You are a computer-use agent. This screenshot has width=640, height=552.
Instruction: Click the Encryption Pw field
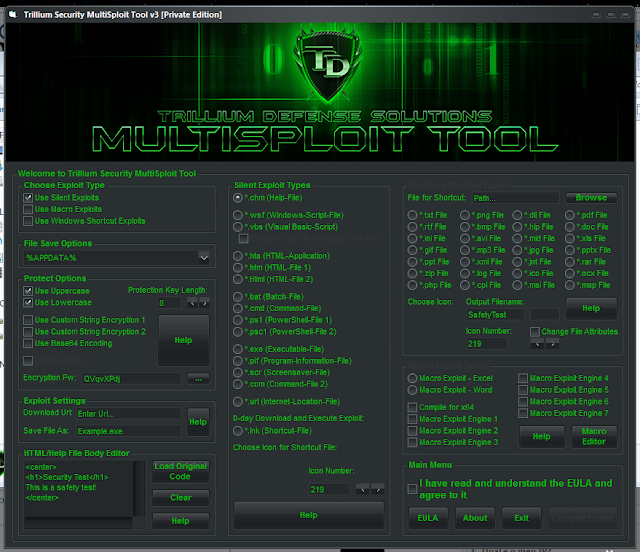(131, 378)
